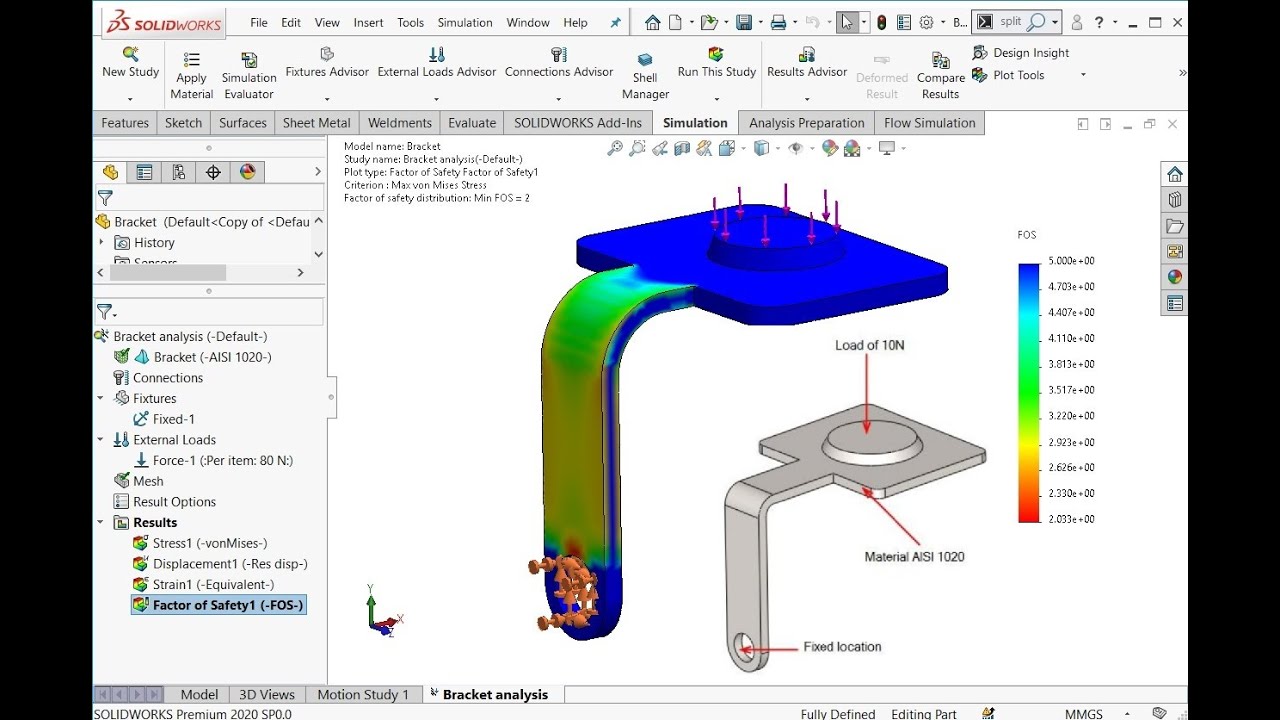Switch to the Model bottom tab
1280x720 pixels.
199,694
